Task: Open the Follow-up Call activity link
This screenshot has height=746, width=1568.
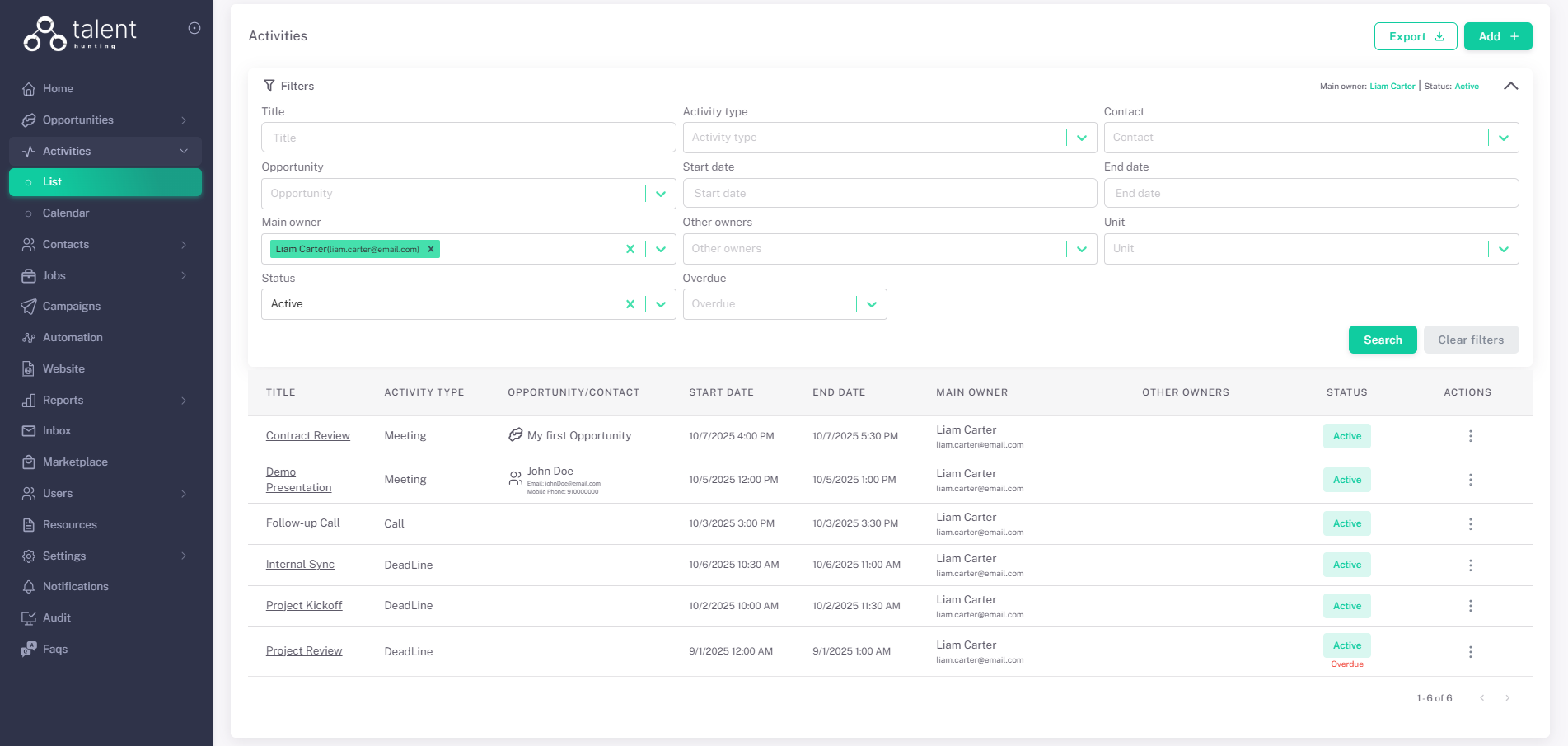Action: [302, 523]
